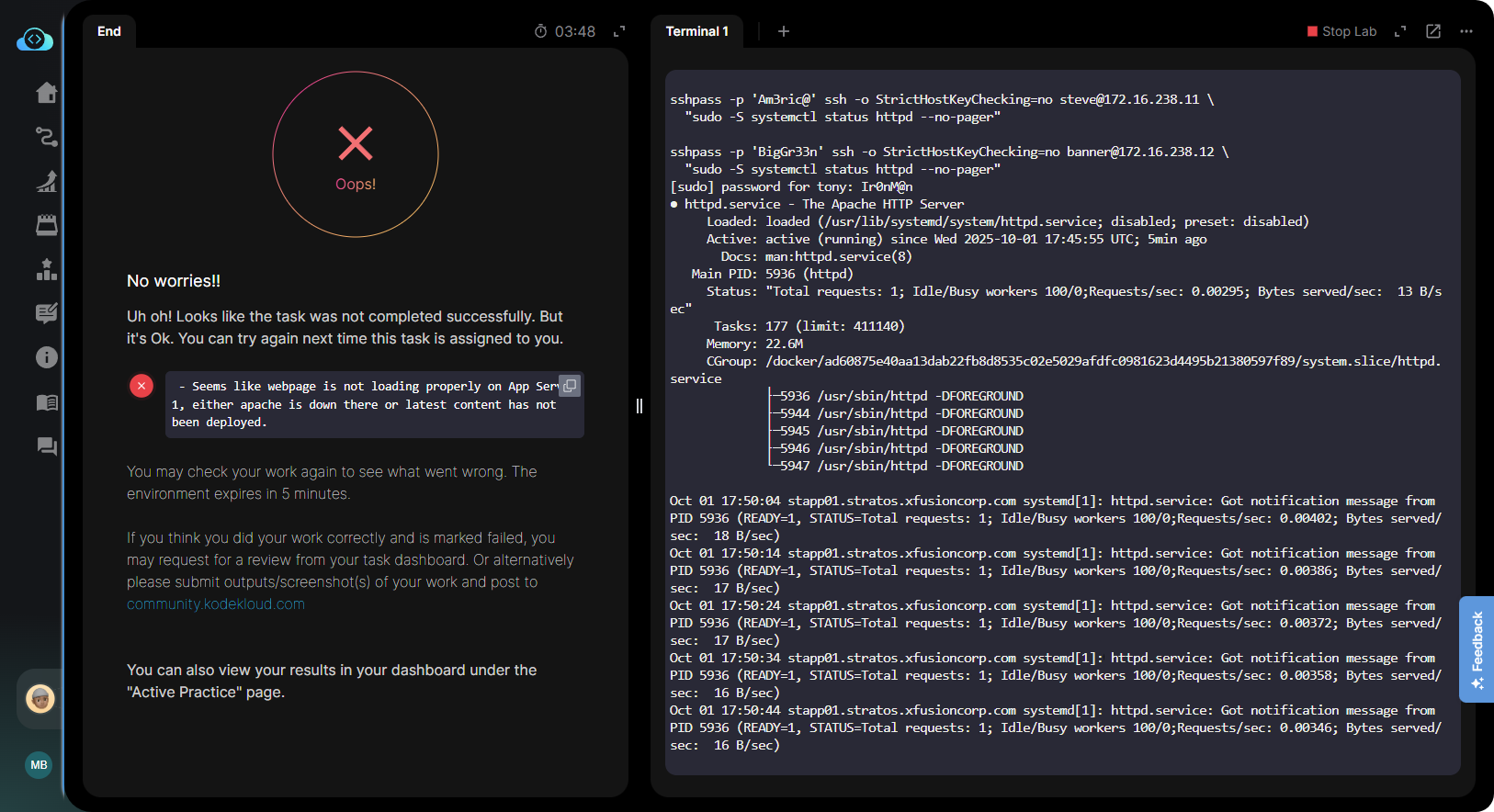This screenshot has width=1494, height=812.
Task: Open the growth chart progress icon
Action: coord(46,181)
